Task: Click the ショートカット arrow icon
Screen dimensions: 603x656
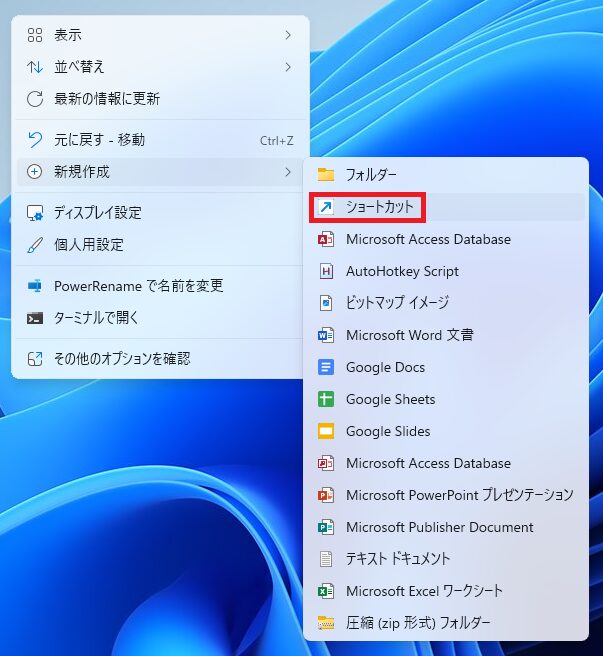Action: (x=326, y=207)
